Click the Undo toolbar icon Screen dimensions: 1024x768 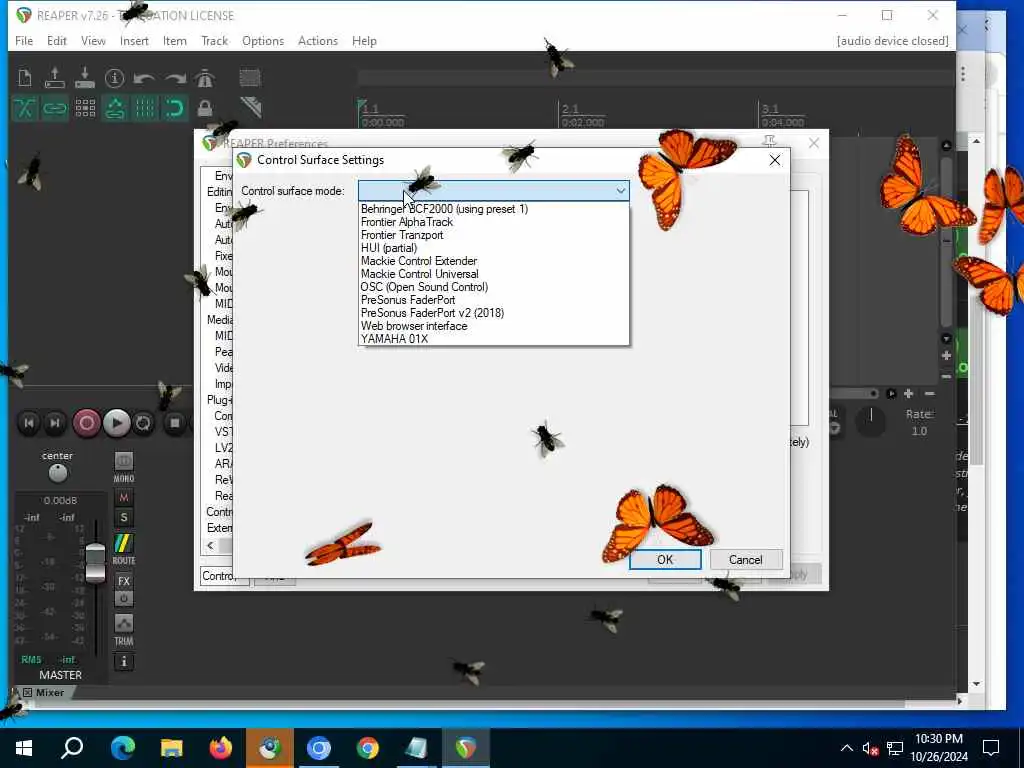[x=144, y=79]
